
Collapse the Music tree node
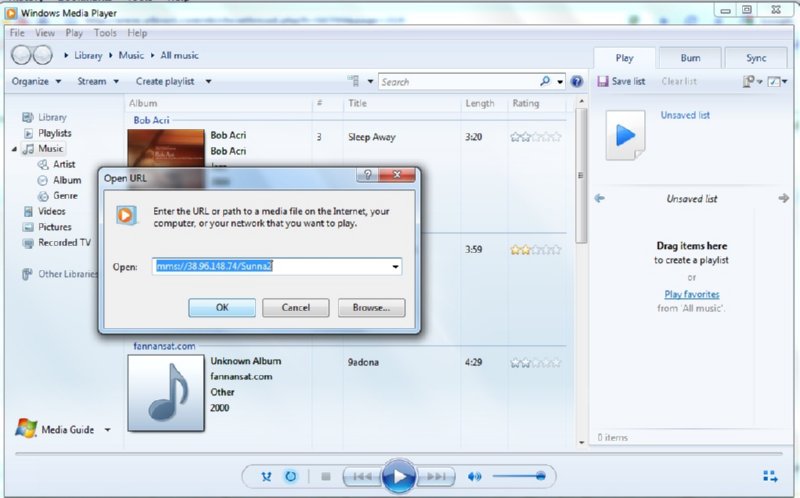pyautogui.click(x=14, y=149)
